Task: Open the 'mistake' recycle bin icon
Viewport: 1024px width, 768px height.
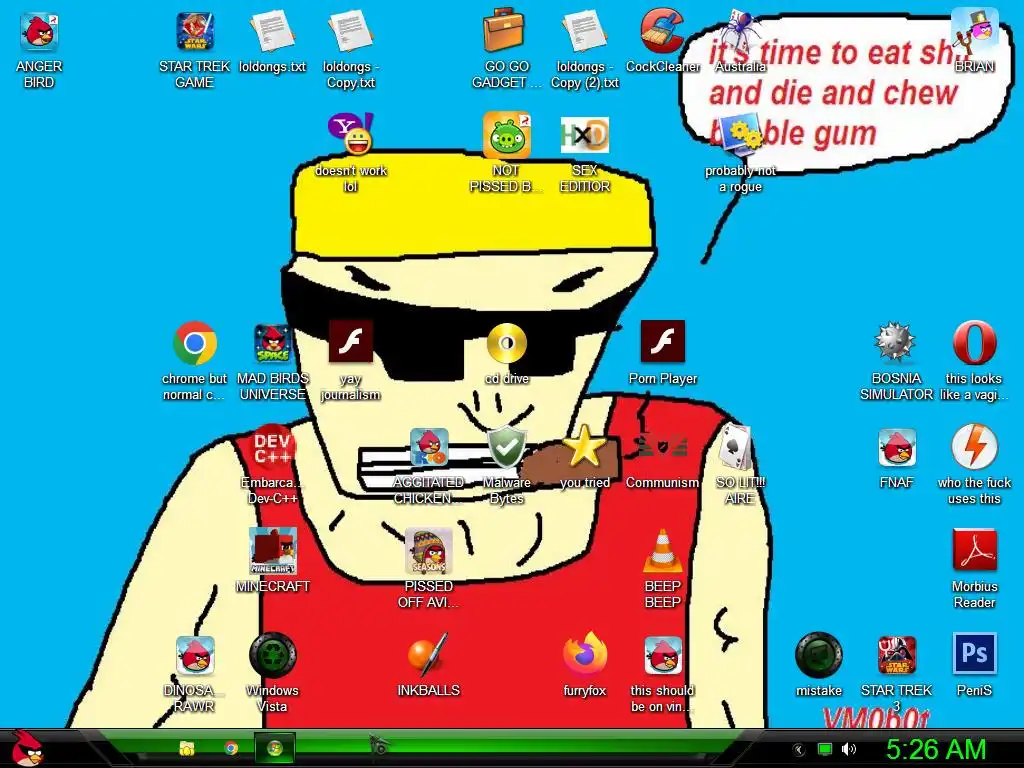Action: tap(818, 655)
